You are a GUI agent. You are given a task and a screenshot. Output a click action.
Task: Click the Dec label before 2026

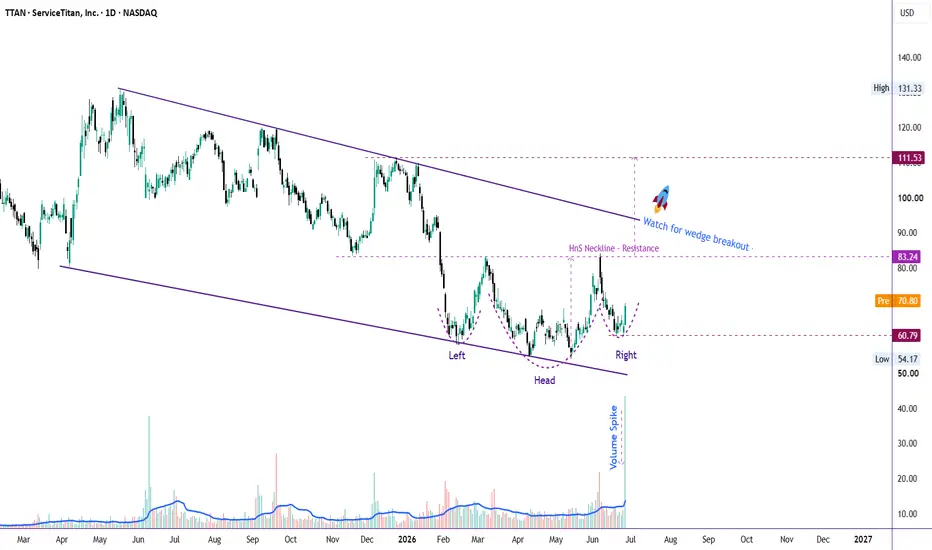(x=367, y=539)
